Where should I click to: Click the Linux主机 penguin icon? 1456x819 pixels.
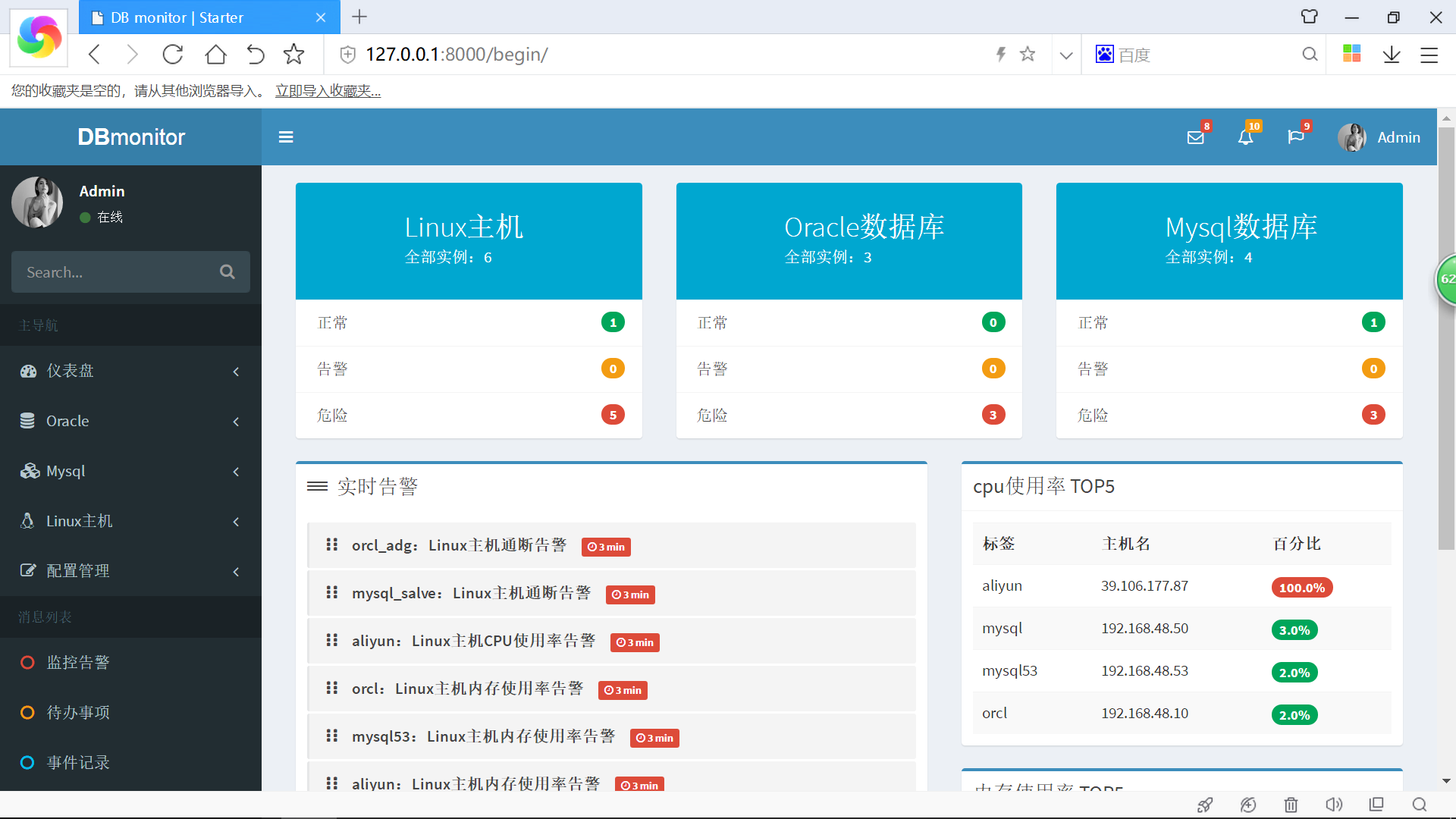(27, 521)
